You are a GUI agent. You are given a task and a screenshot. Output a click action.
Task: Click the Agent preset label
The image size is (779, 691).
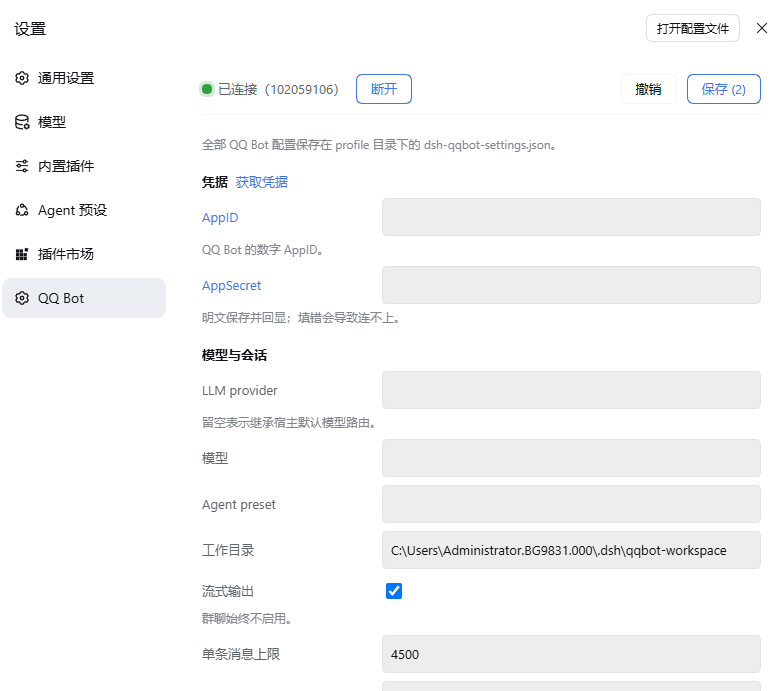pos(239,505)
